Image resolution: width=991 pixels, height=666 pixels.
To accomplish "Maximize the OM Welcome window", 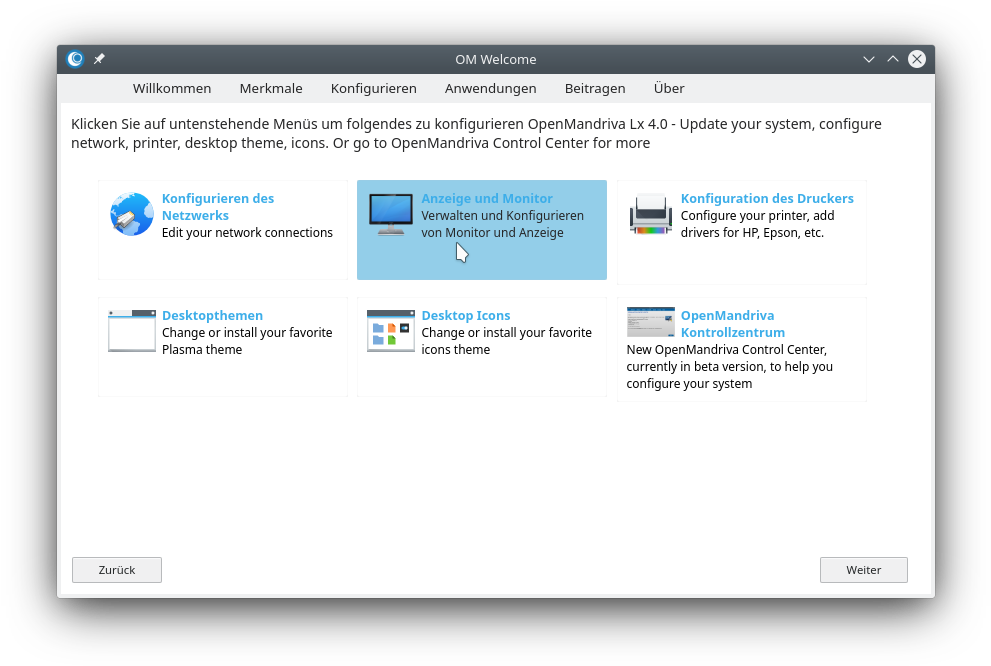I will click(892, 59).
